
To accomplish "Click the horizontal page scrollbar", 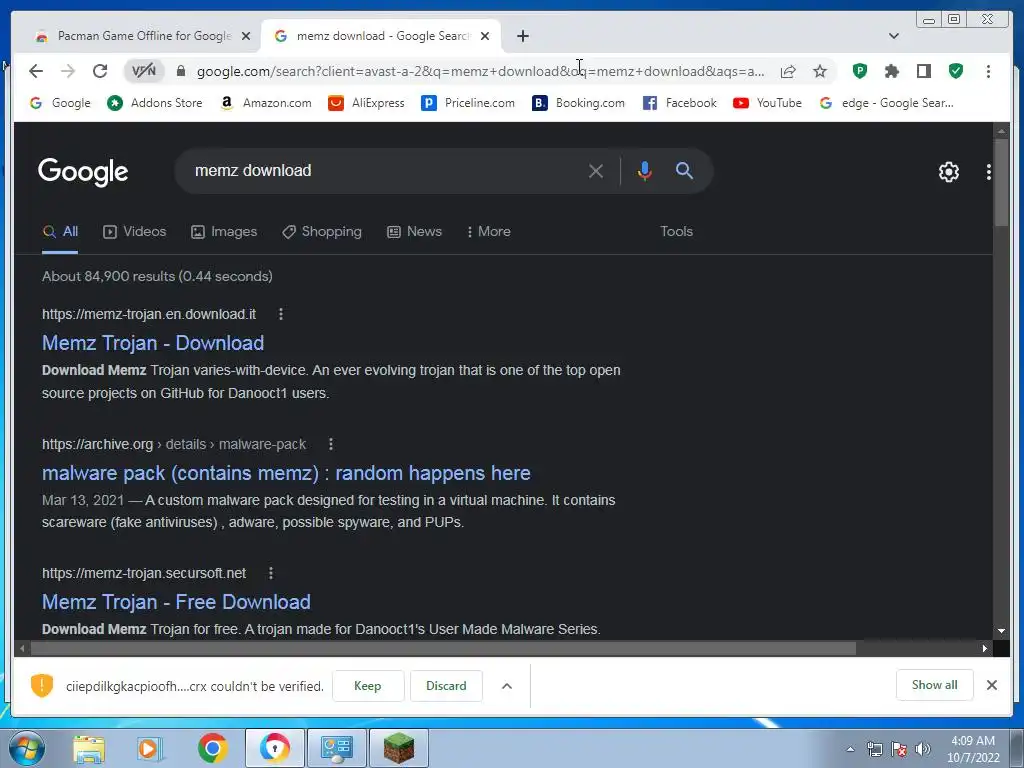I will tap(443, 648).
